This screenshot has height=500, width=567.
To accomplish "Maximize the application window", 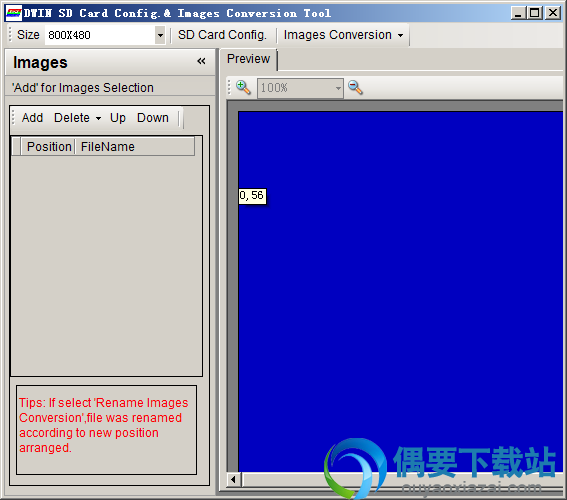I will point(535,13).
